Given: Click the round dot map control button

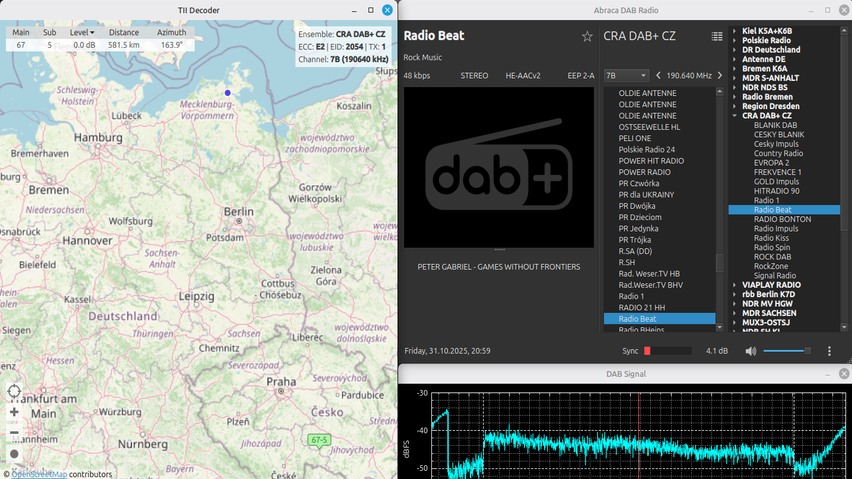Looking at the screenshot, I should click(x=14, y=454).
